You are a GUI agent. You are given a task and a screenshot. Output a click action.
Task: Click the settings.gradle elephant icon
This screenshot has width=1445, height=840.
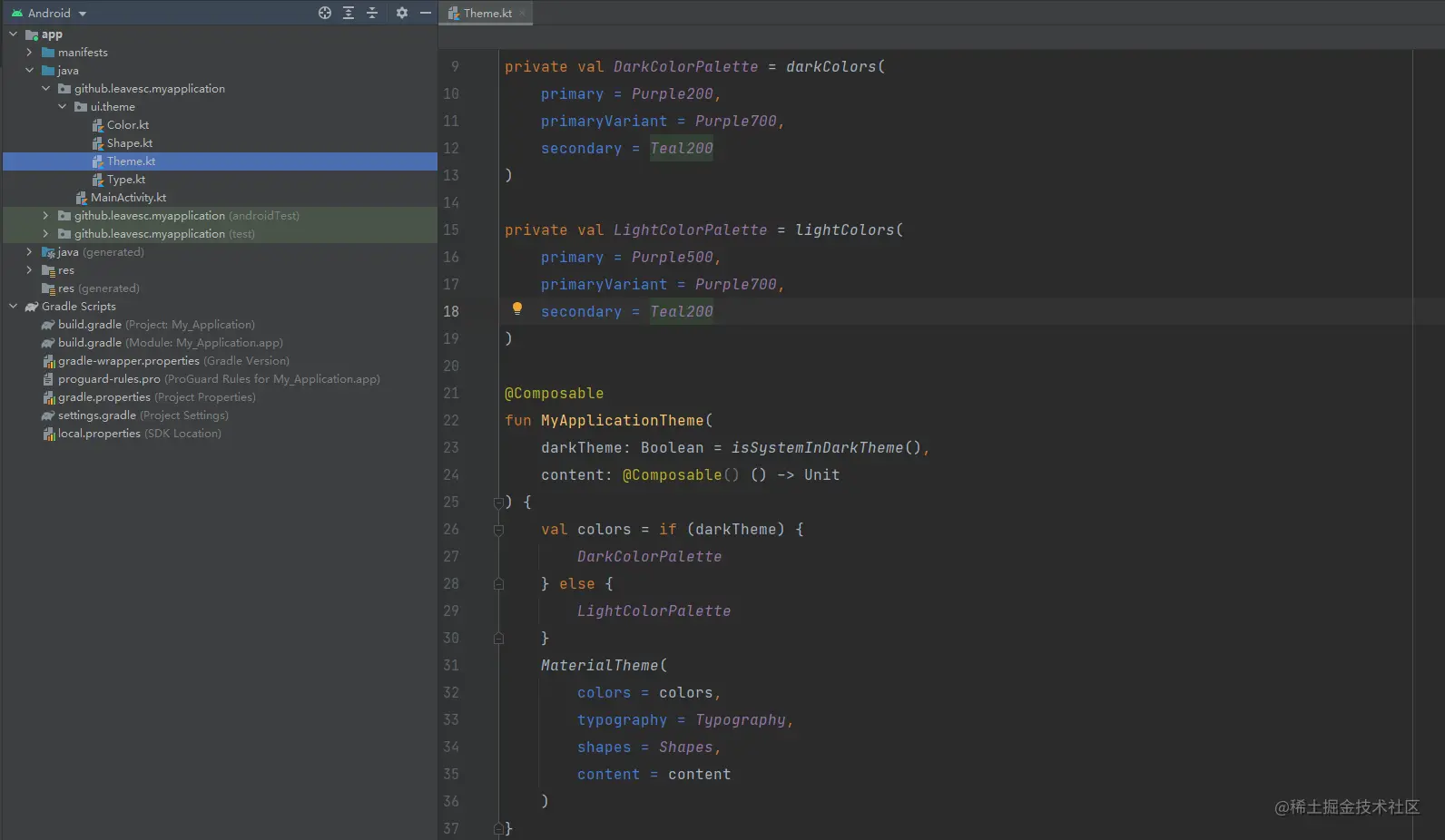tap(48, 415)
